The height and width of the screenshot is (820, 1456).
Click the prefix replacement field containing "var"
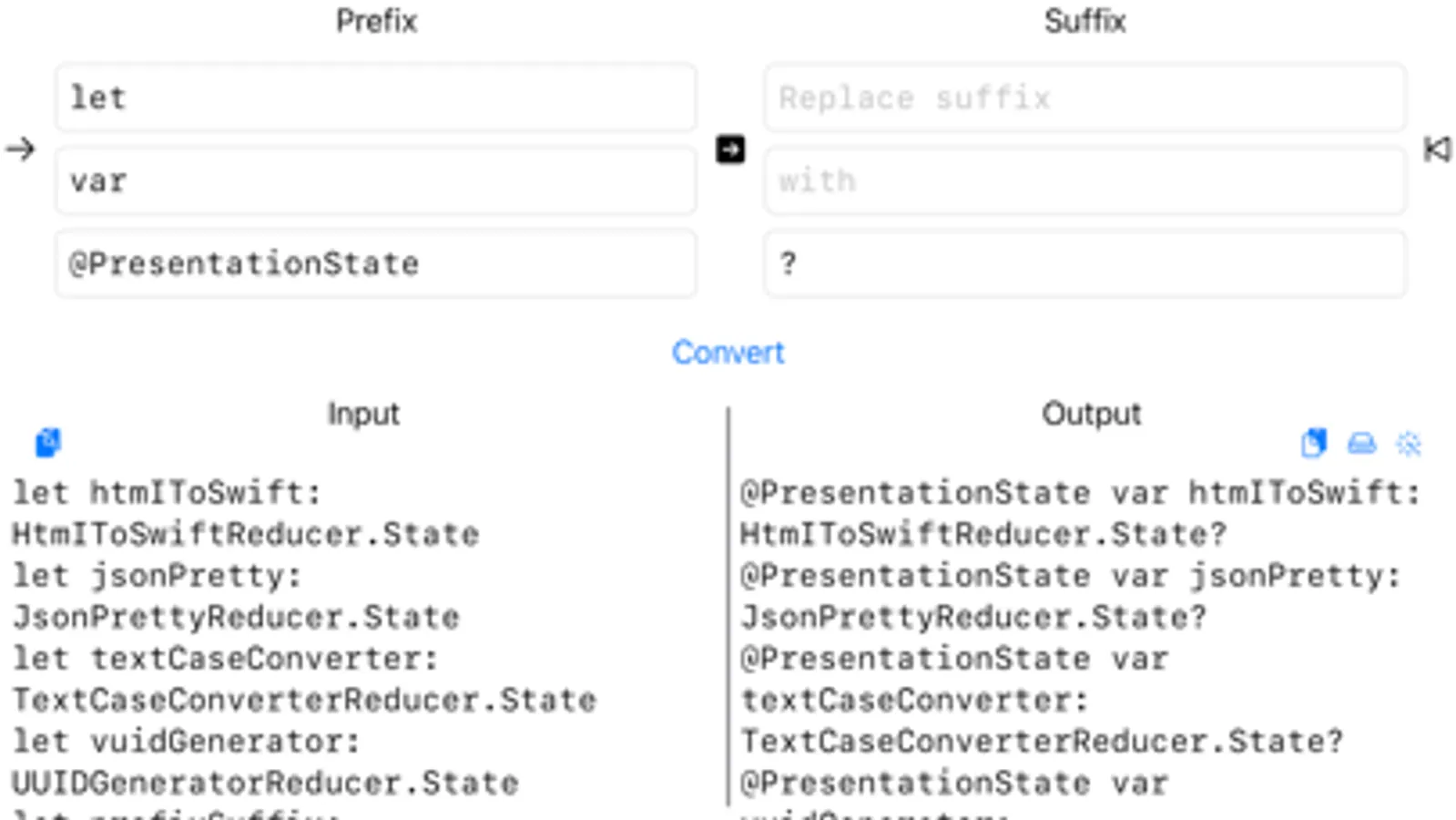pyautogui.click(x=375, y=181)
